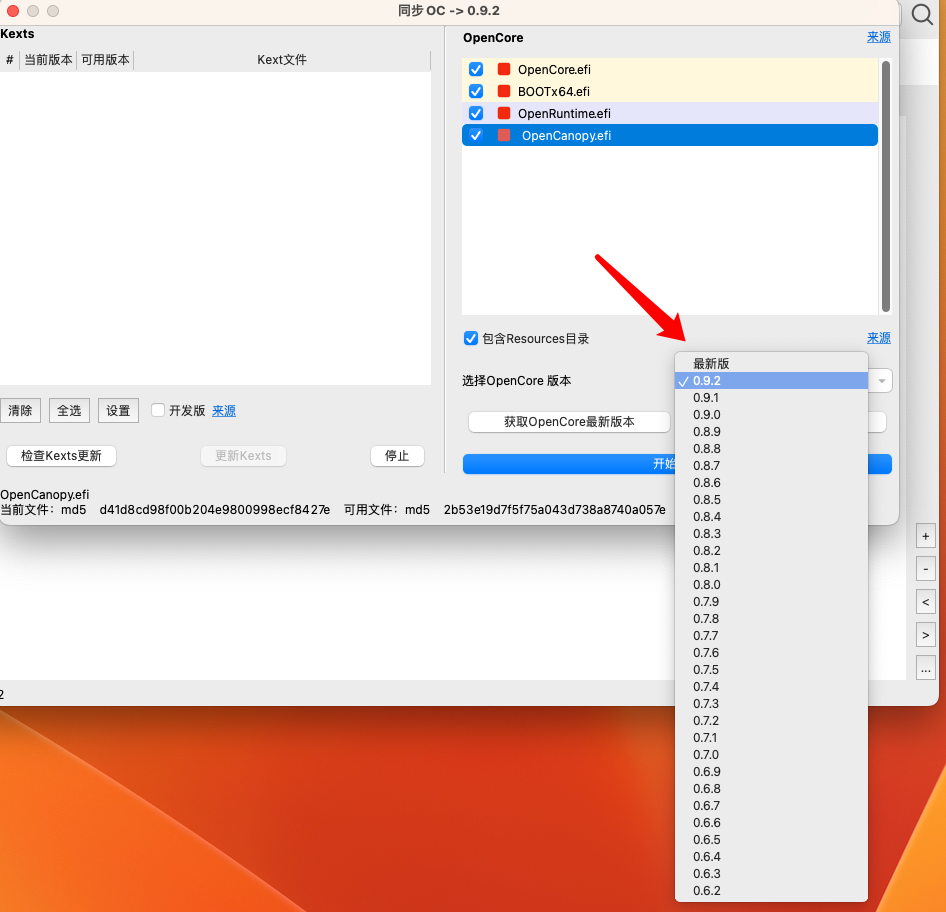Click the 全选 button
The image size is (946, 912).
coord(69,411)
